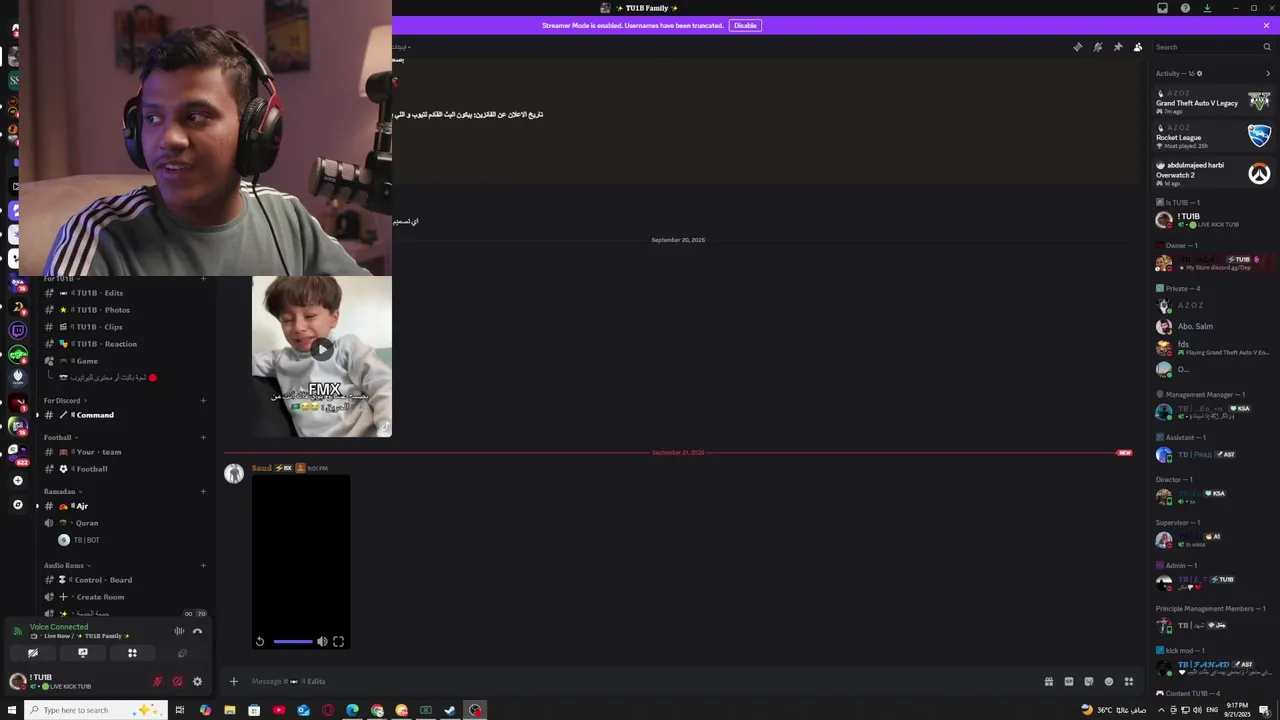Disable Streamer Mode via Disable button
Image resolution: width=1280 pixels, height=720 pixels.
point(745,25)
